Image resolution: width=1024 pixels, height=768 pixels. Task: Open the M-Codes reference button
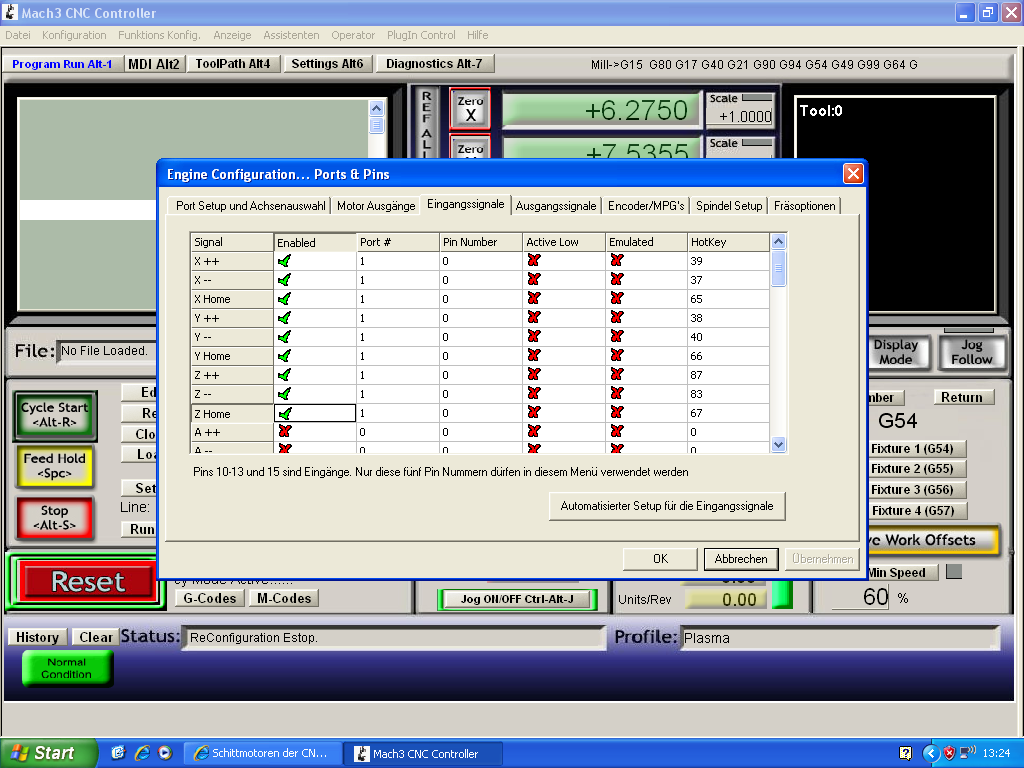tap(284, 598)
